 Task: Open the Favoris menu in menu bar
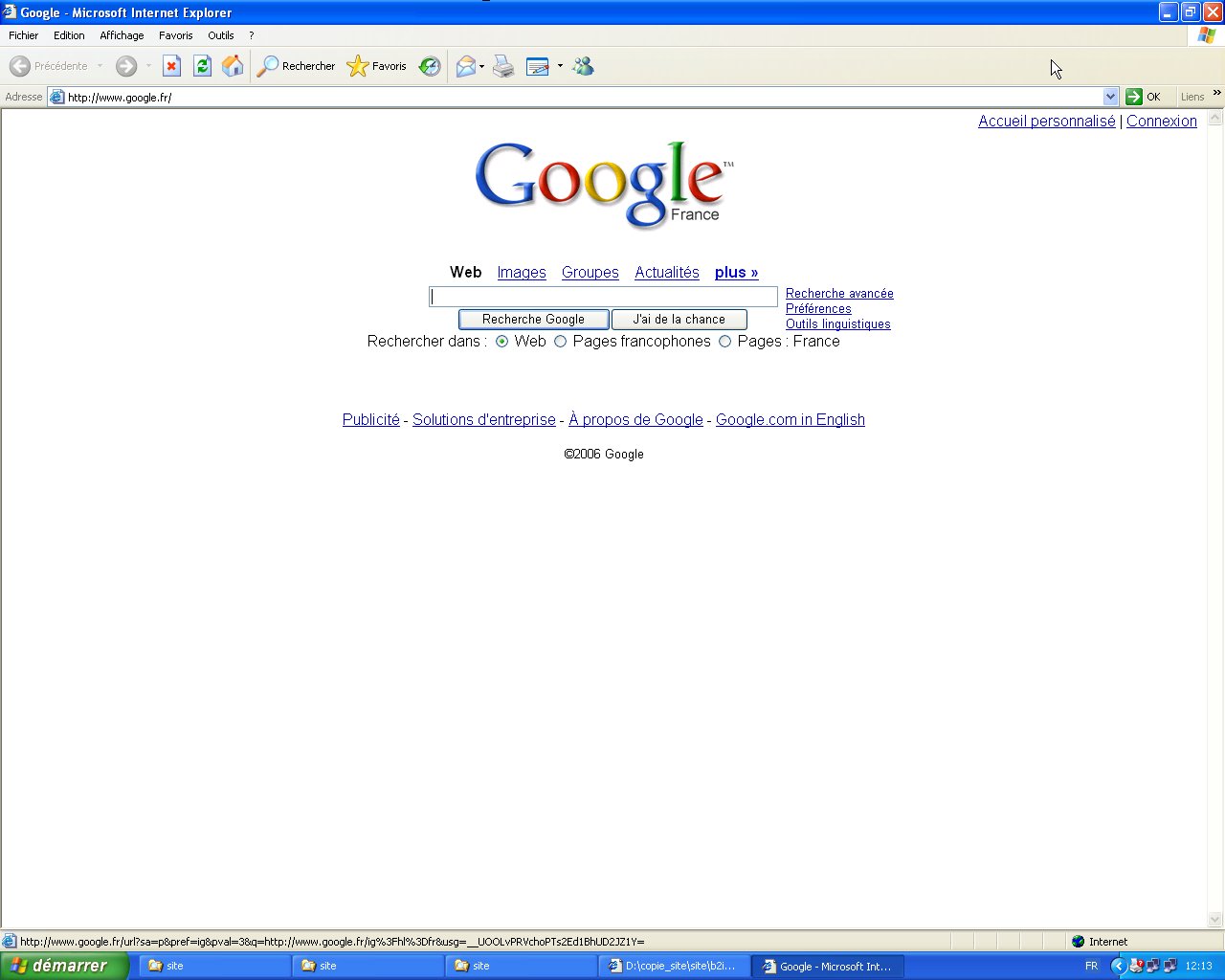tap(175, 35)
